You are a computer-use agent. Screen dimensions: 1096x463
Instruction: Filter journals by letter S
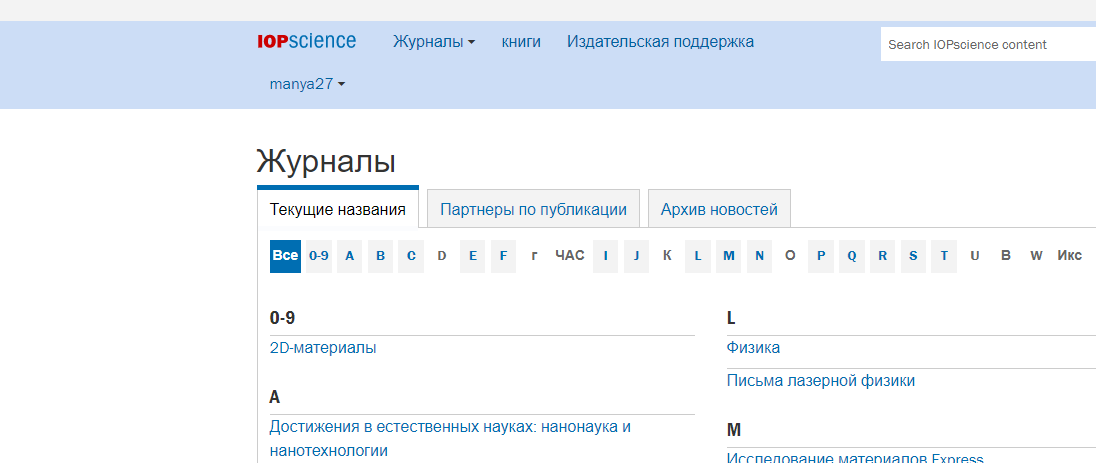click(x=913, y=256)
